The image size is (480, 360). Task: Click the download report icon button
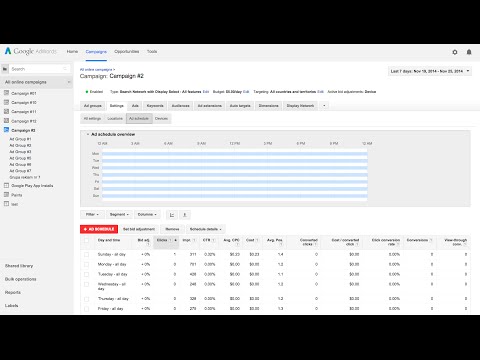(185, 215)
